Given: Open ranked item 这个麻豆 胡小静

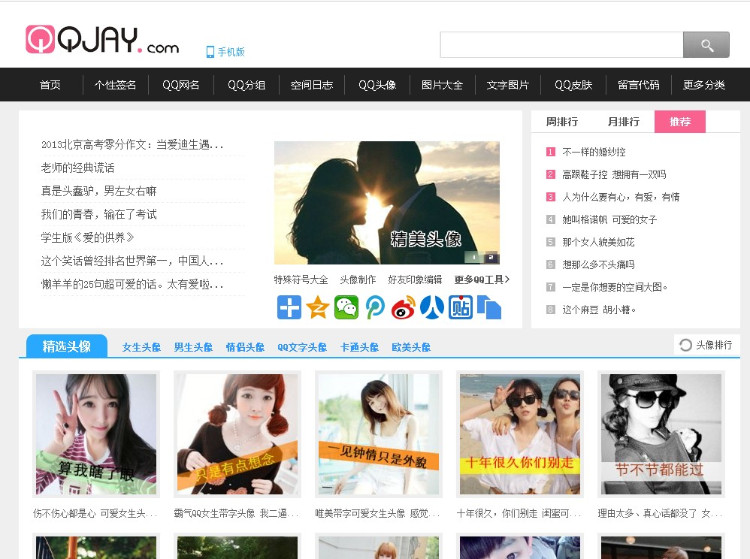Looking at the screenshot, I should (x=599, y=310).
